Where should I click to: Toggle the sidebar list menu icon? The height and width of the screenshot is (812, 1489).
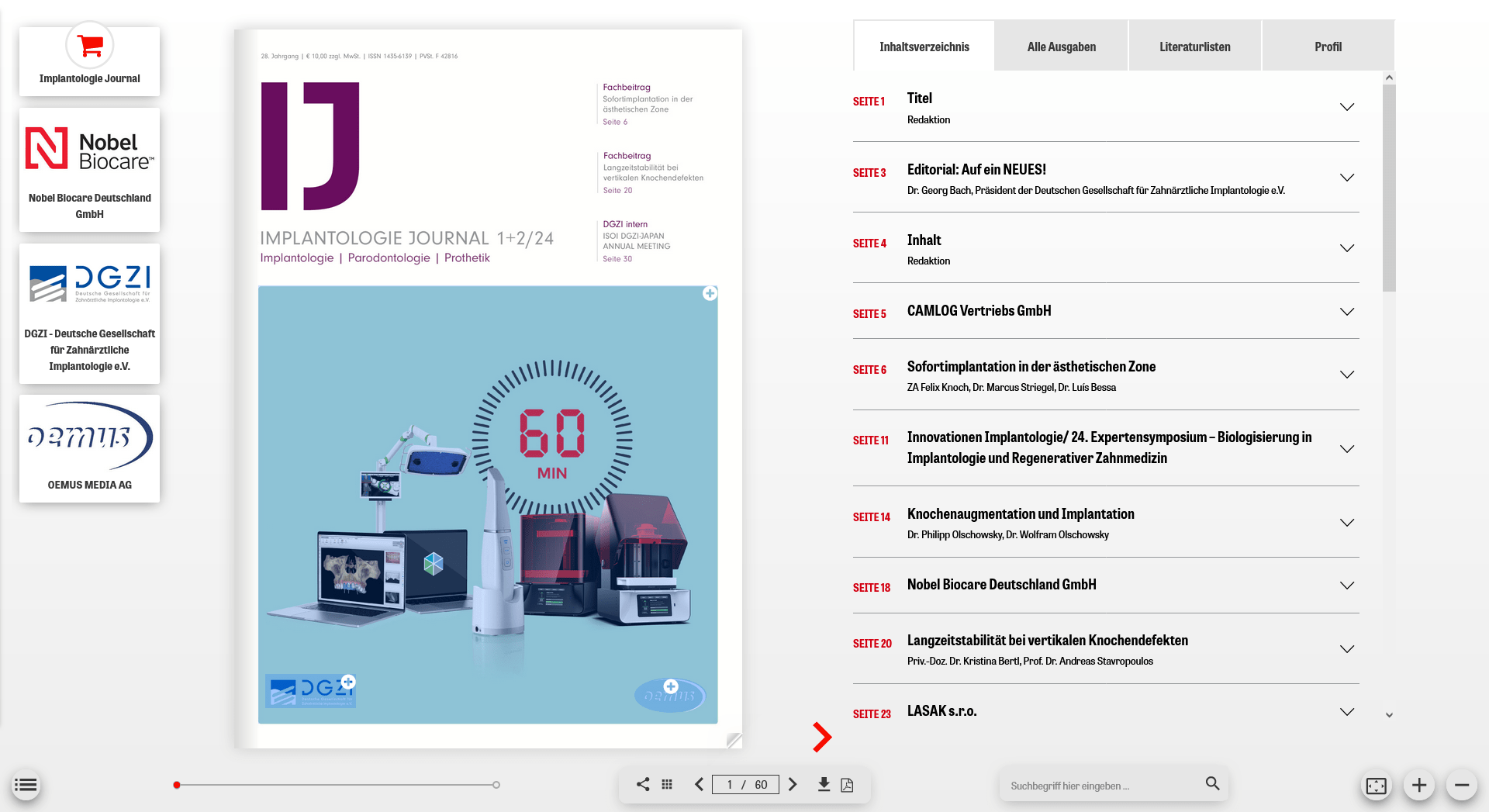coord(26,785)
